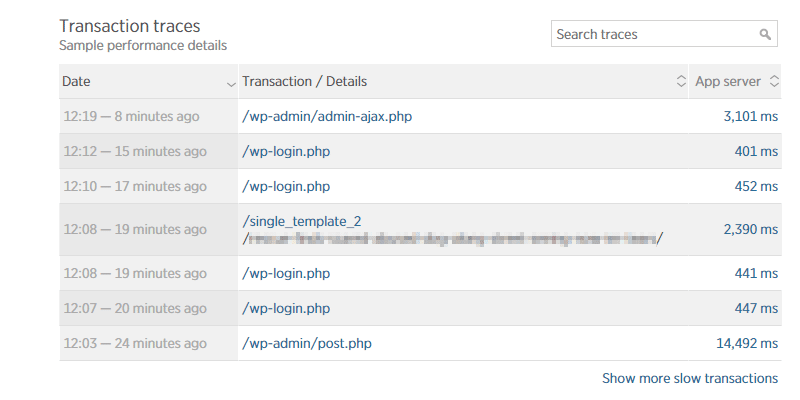Click the search magnifier icon
Screen dimensions: 800x400
tap(765, 35)
